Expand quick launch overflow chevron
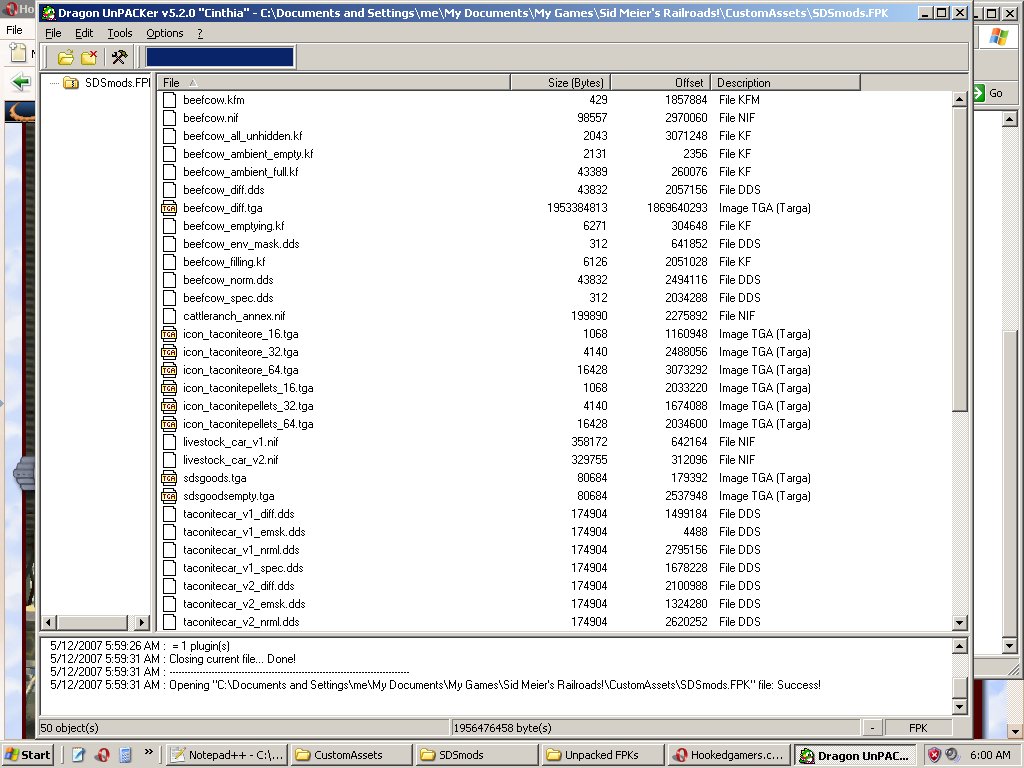This screenshot has height=768, width=1024. (x=149, y=752)
